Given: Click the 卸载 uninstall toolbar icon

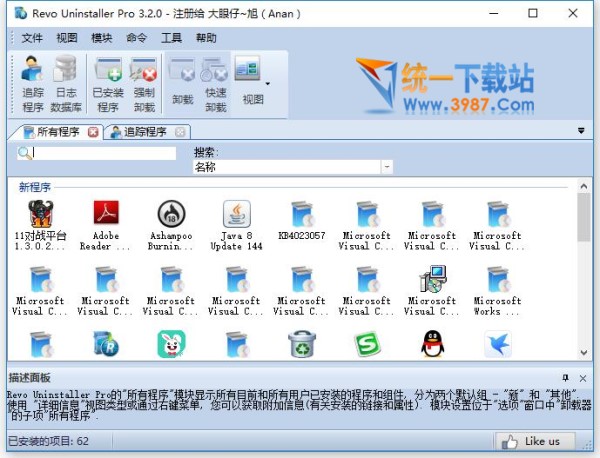Looking at the screenshot, I should point(183,82).
